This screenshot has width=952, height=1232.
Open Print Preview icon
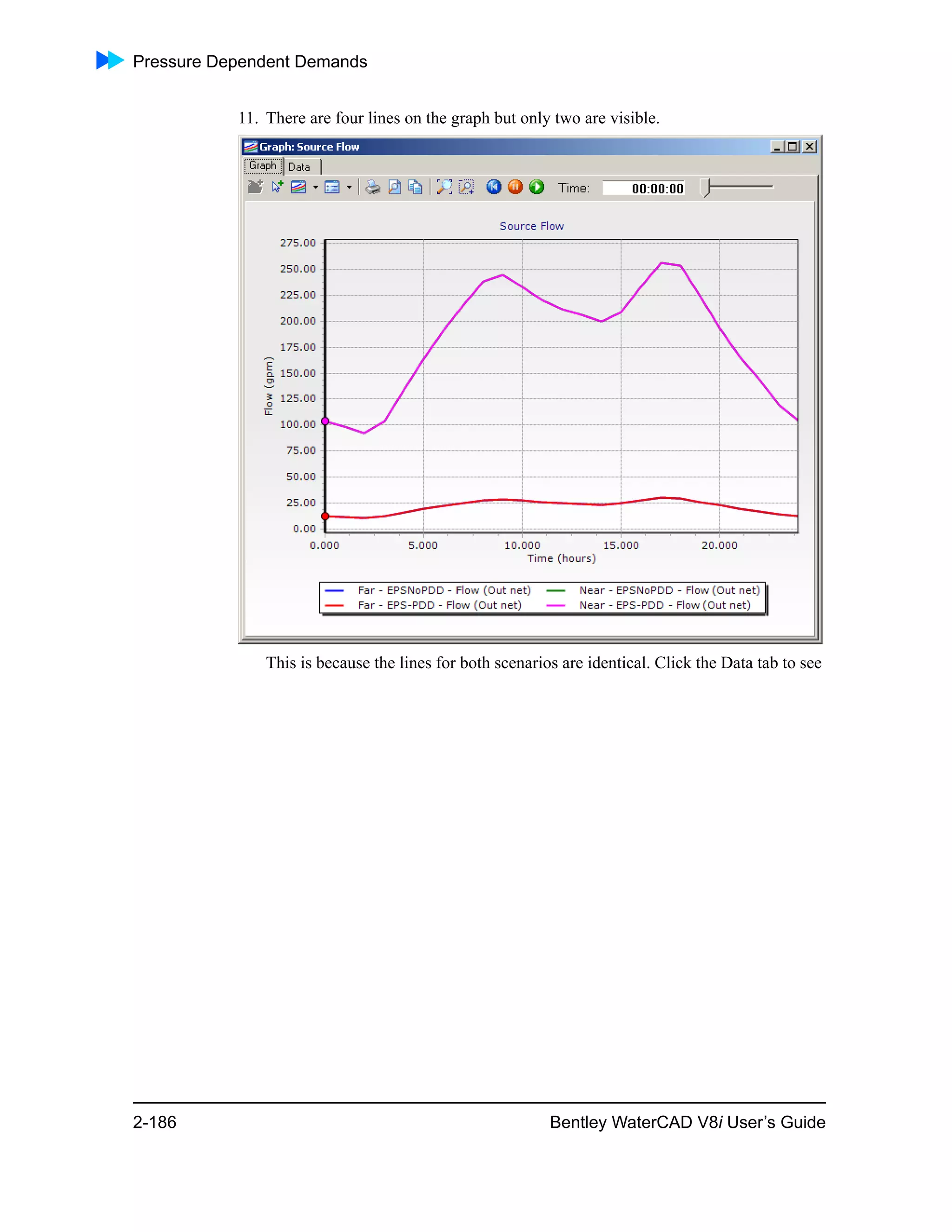point(394,187)
